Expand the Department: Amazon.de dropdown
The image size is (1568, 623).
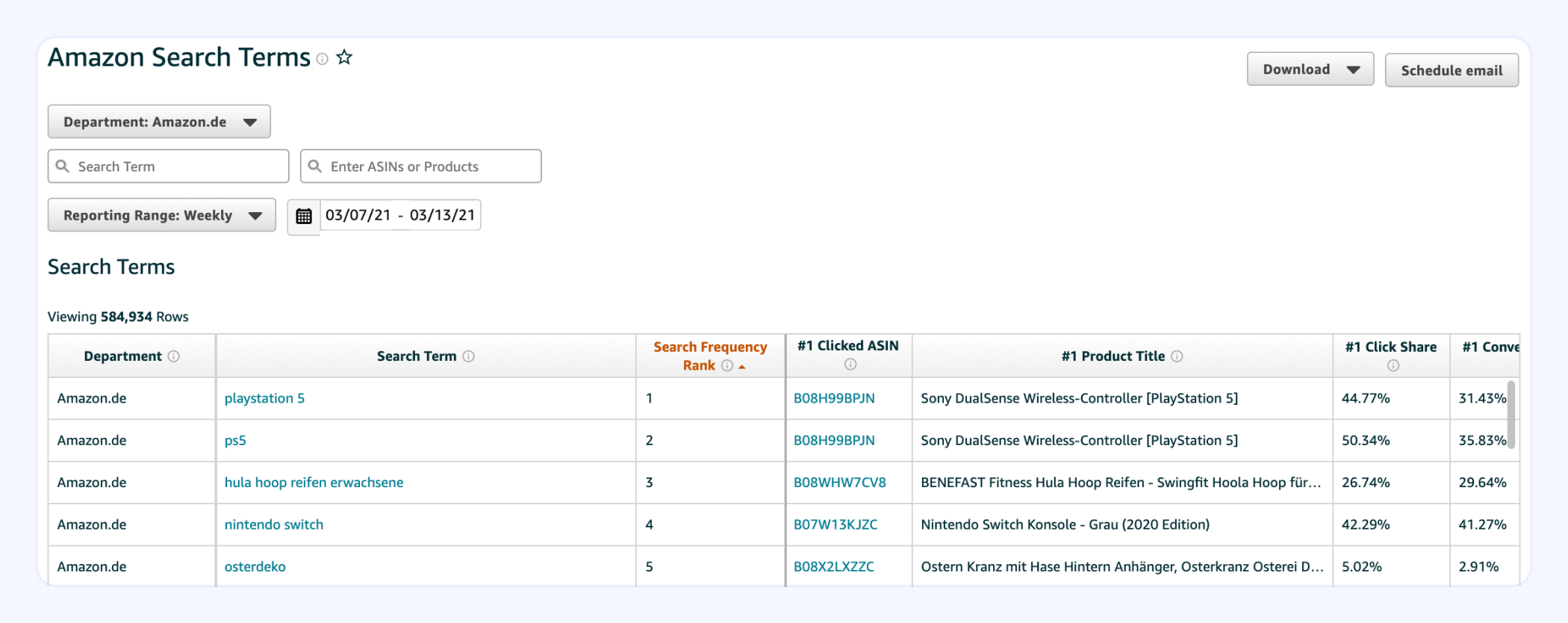coord(159,122)
